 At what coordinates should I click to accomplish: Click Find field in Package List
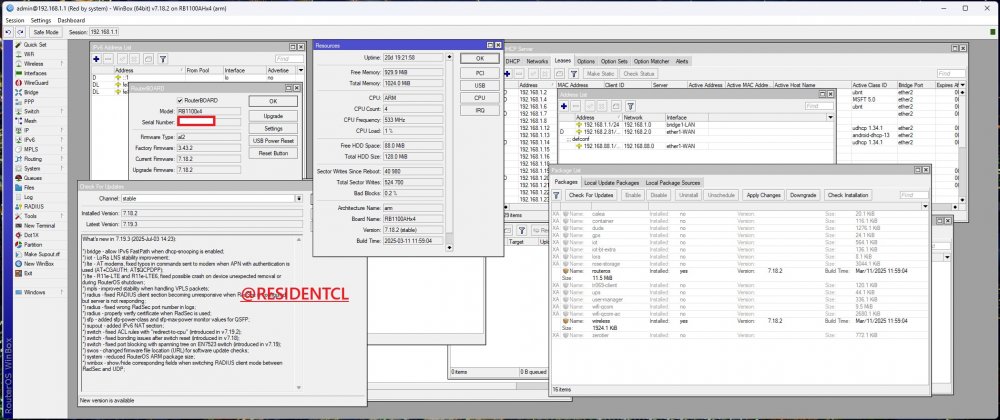coord(914,195)
